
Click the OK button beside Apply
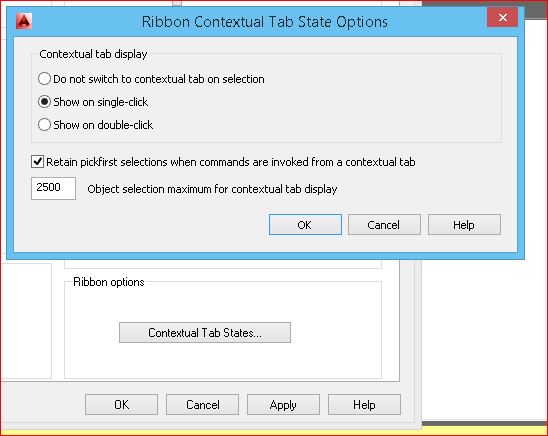tap(121, 405)
